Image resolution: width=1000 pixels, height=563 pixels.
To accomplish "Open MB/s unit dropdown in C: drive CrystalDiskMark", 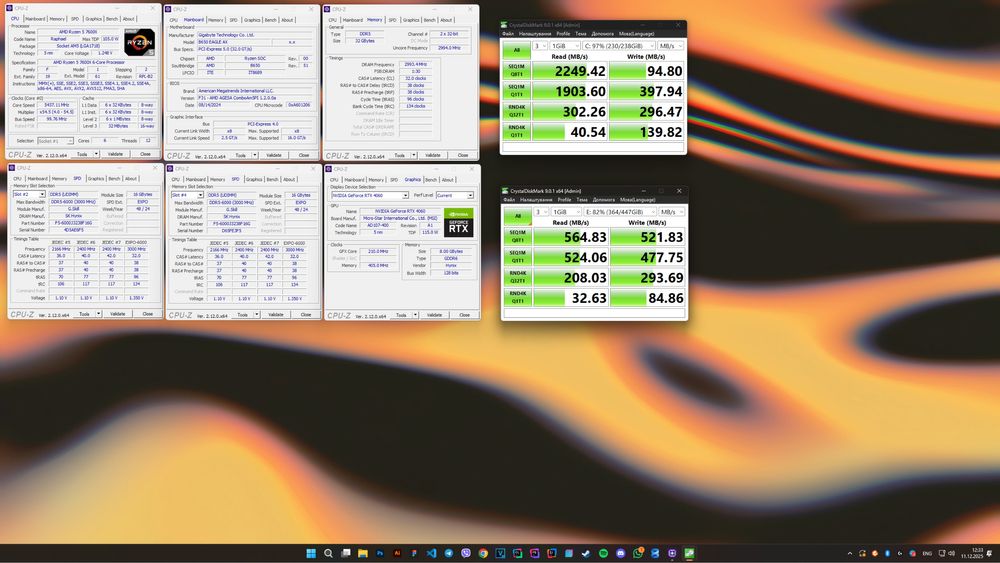I will coord(670,46).
